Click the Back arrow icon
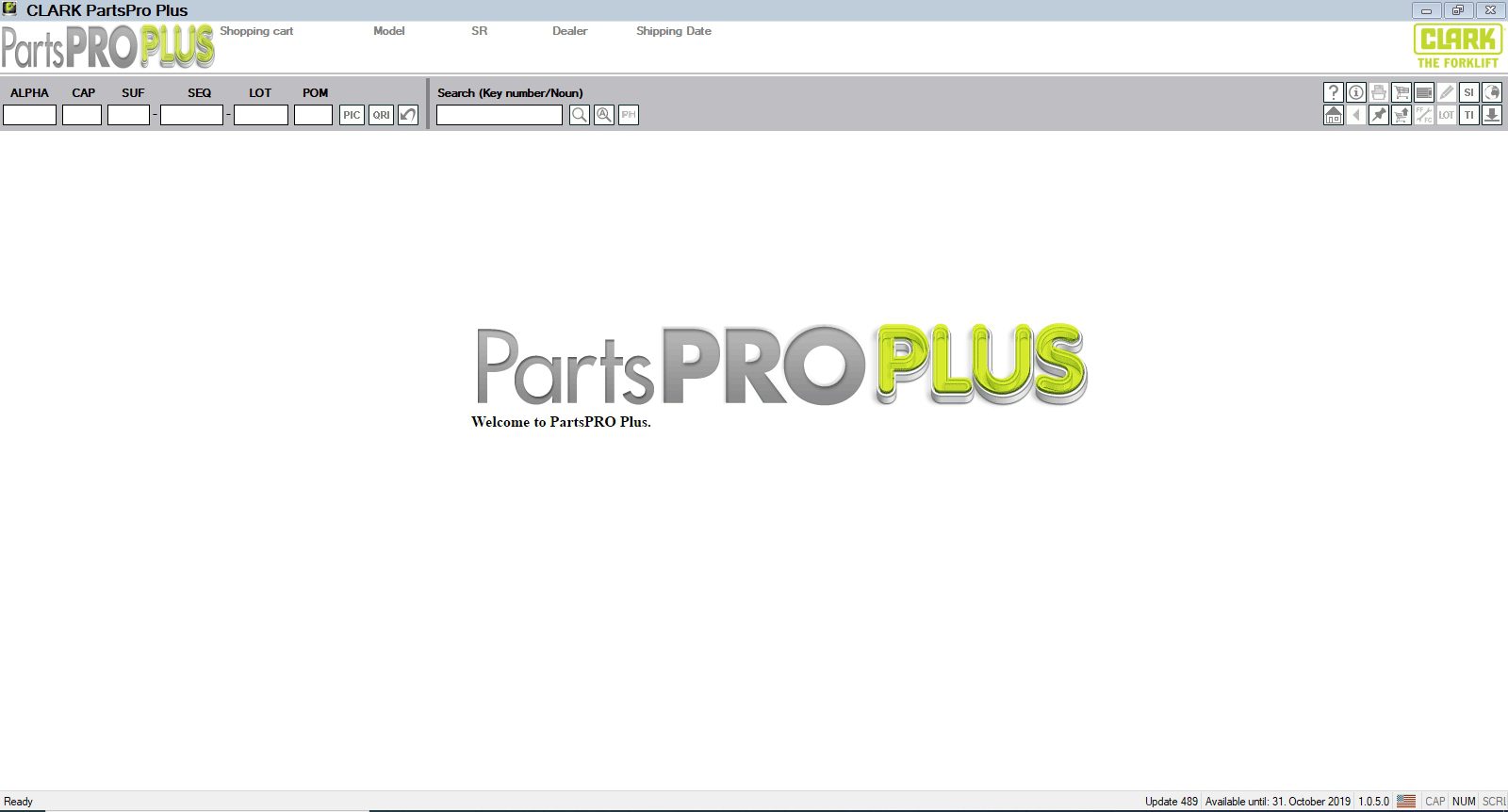Viewport: 1508px width, 812px height. pyautogui.click(x=1356, y=115)
